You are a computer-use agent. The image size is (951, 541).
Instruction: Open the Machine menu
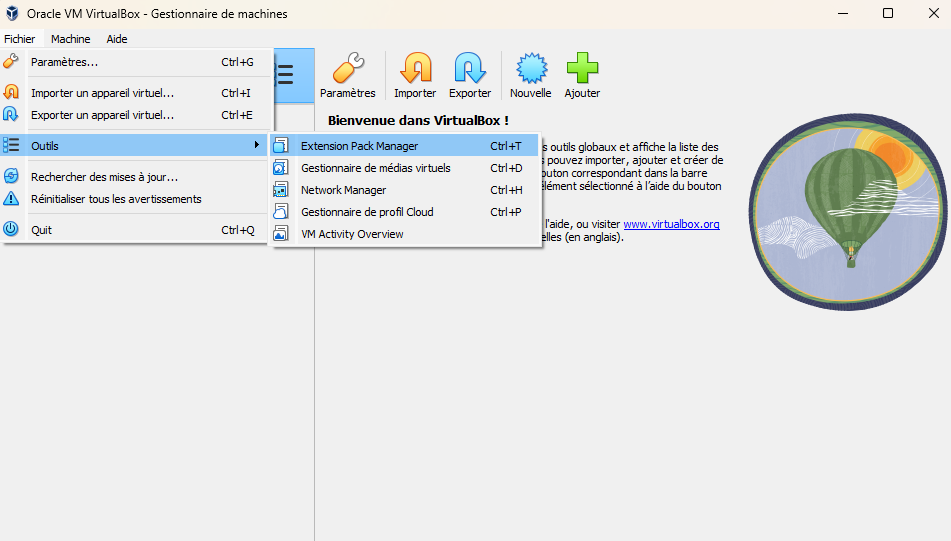coord(70,39)
